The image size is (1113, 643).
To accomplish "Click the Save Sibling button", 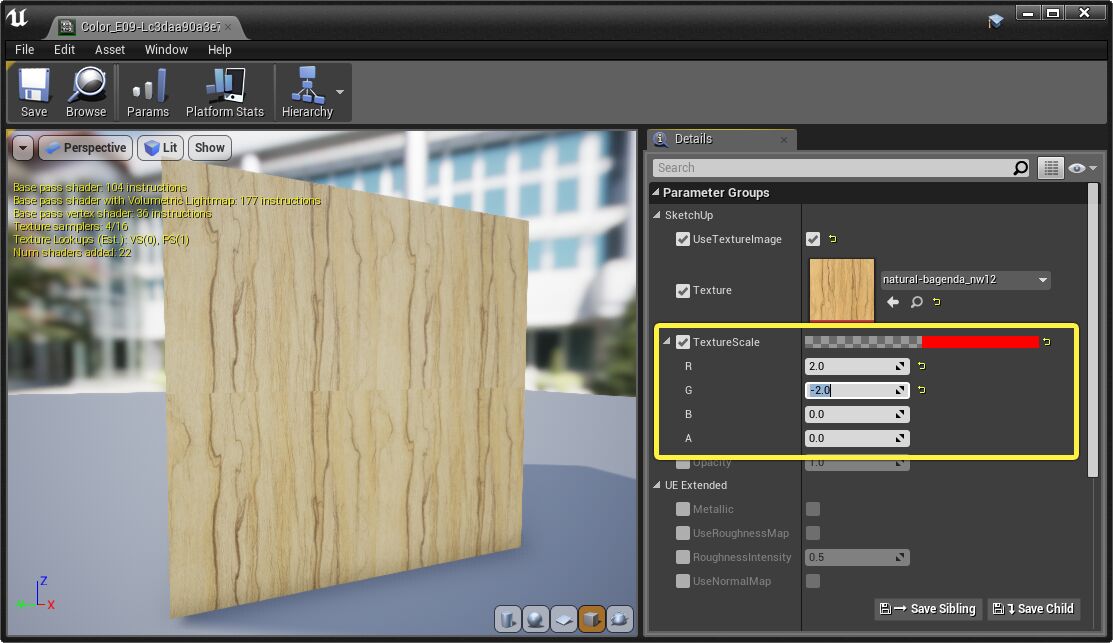I will (927, 608).
